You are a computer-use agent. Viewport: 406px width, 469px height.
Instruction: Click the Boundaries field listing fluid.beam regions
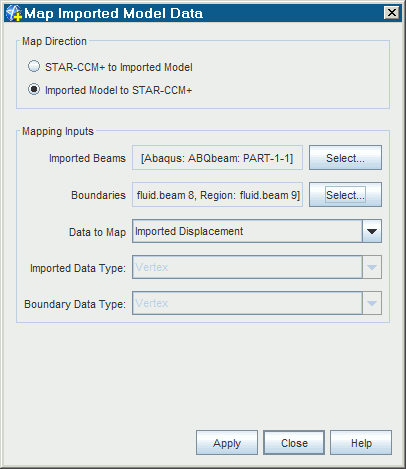coord(217,195)
